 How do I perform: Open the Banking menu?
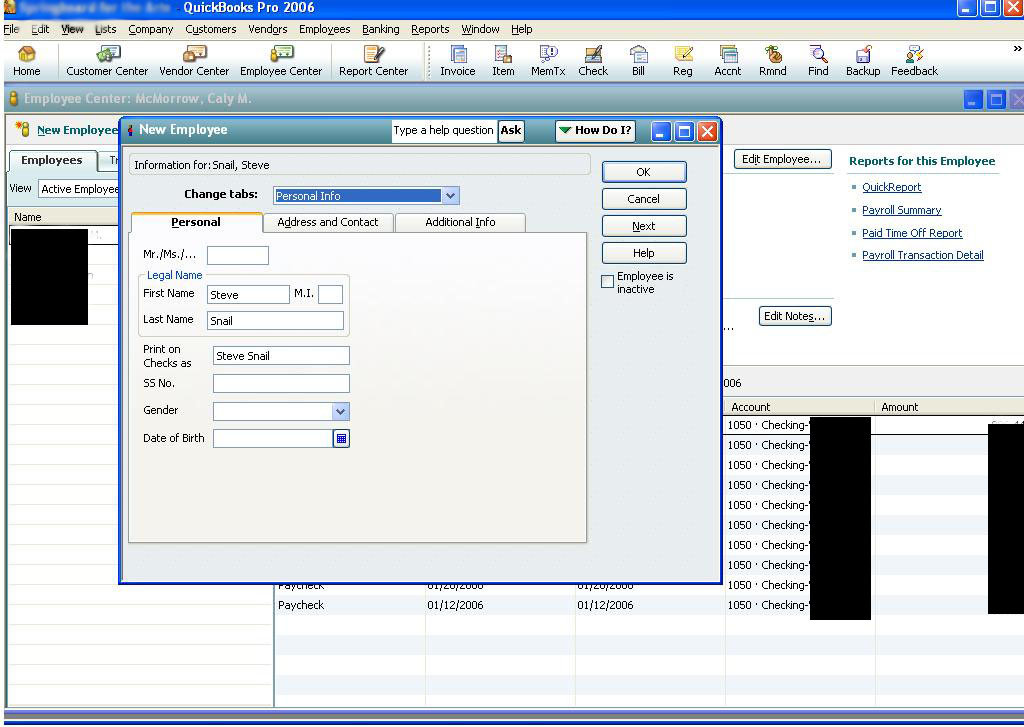[381, 29]
